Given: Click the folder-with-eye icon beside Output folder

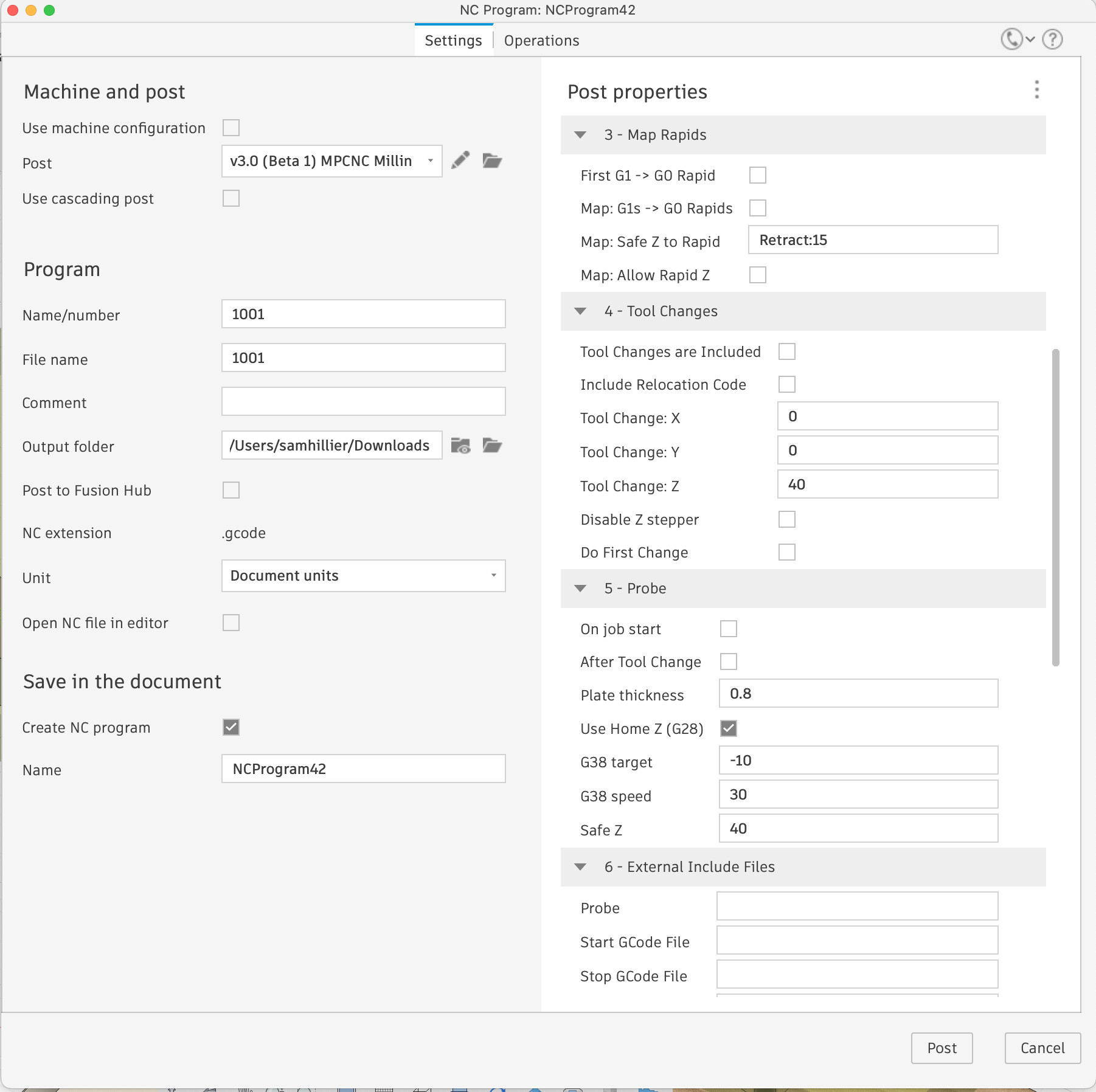Looking at the screenshot, I should pos(460,446).
